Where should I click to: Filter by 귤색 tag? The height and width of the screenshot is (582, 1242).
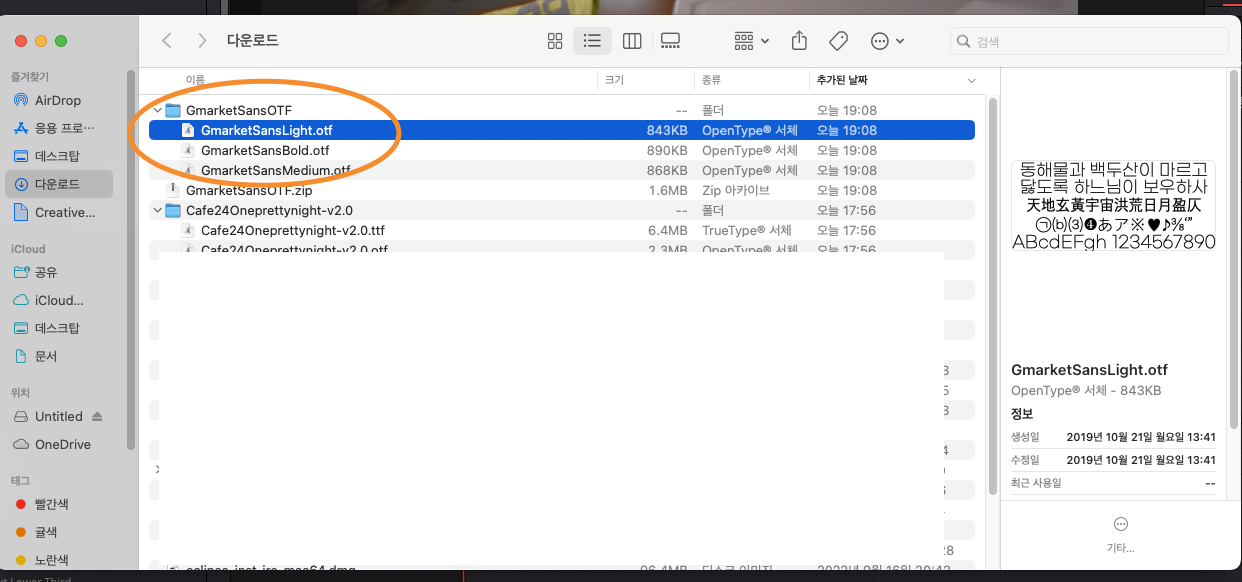click(x=58, y=532)
